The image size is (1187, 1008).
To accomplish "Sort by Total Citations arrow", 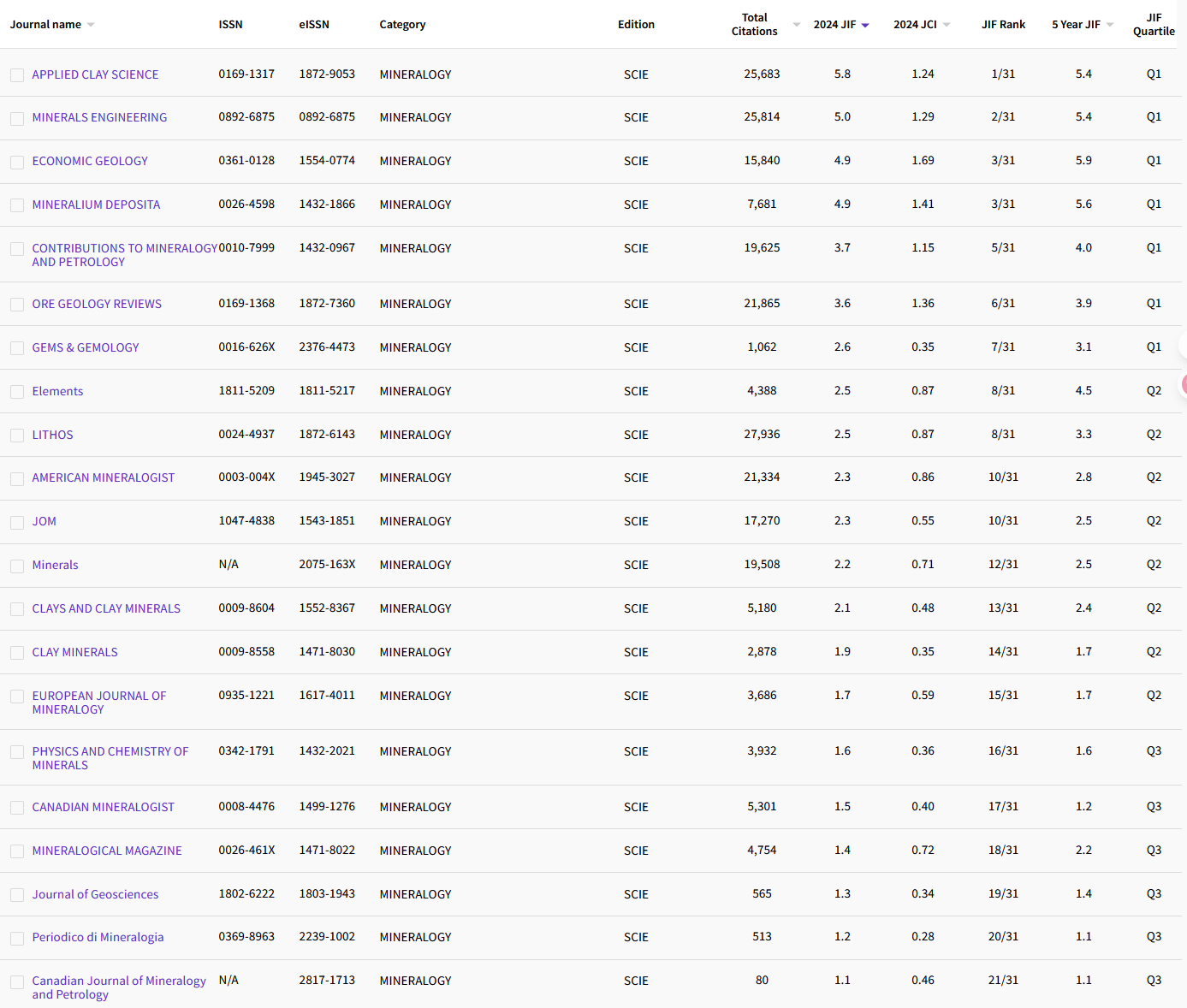I will pyautogui.click(x=796, y=25).
